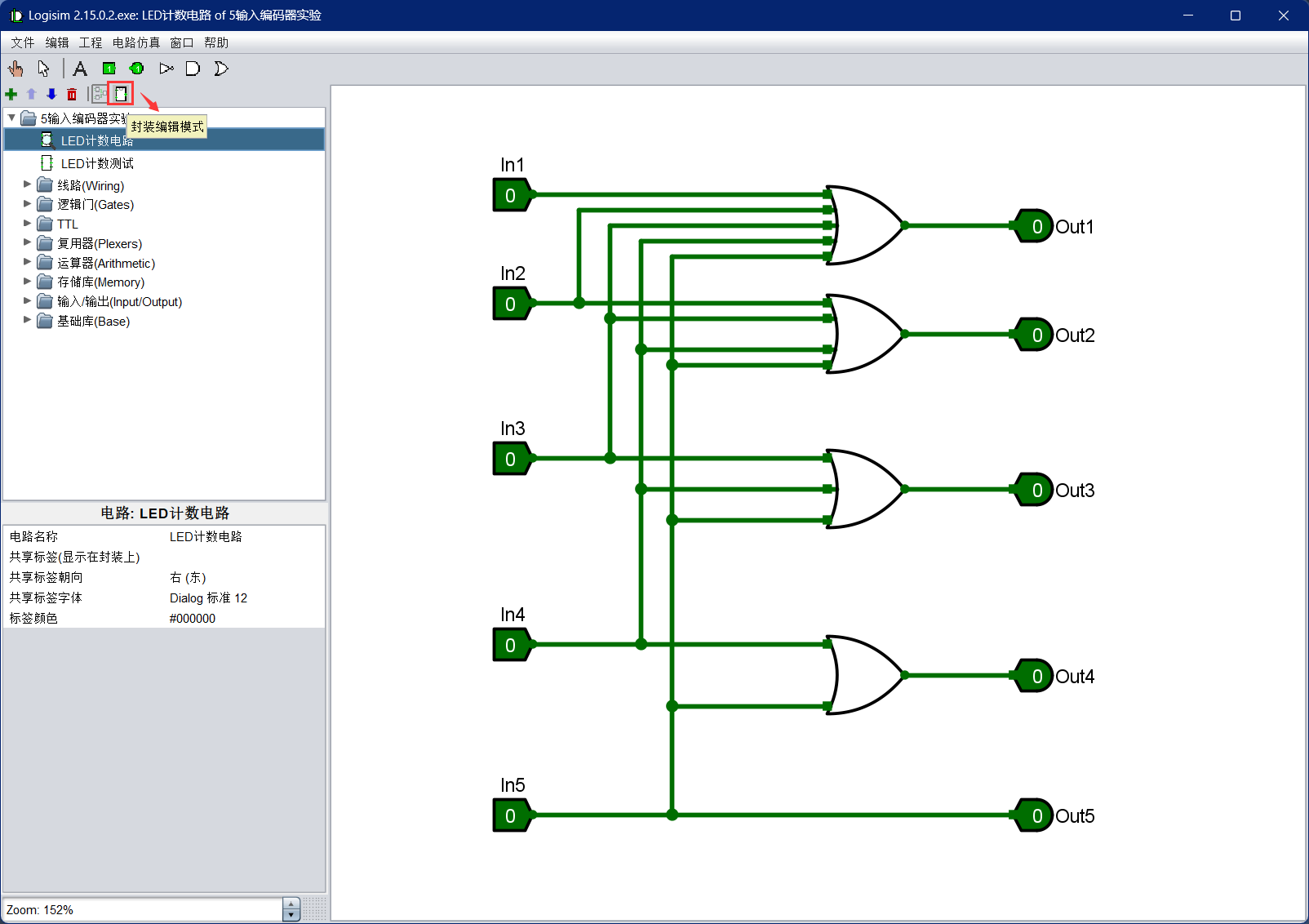1309x924 pixels.
Task: Open the 文件 menu
Action: 23,42
